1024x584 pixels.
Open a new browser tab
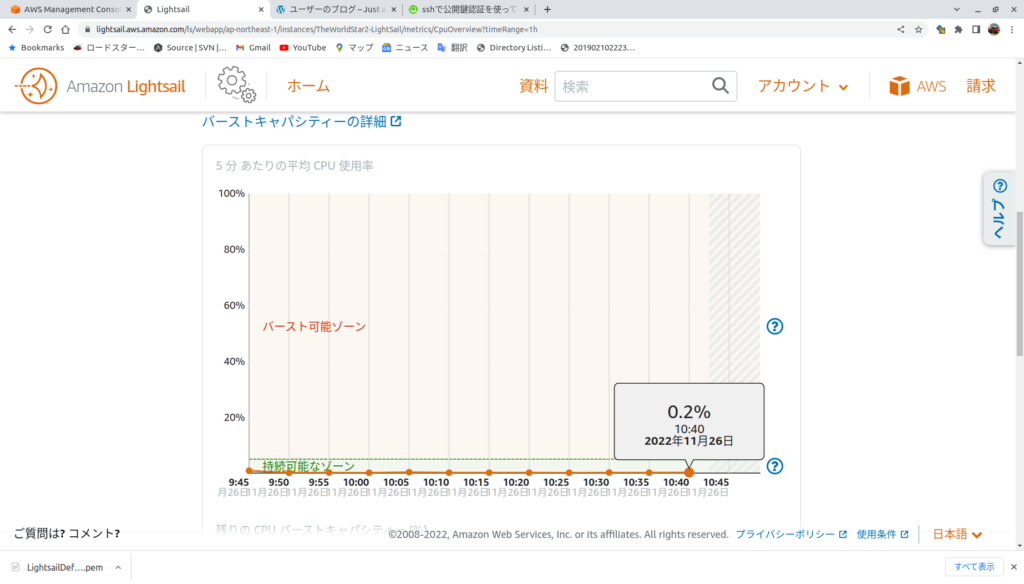pos(547,10)
